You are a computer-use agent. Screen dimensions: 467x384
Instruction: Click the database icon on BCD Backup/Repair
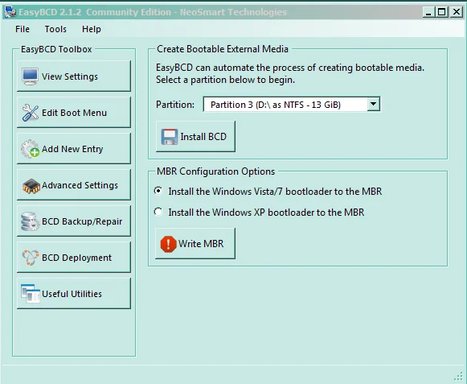click(30, 222)
